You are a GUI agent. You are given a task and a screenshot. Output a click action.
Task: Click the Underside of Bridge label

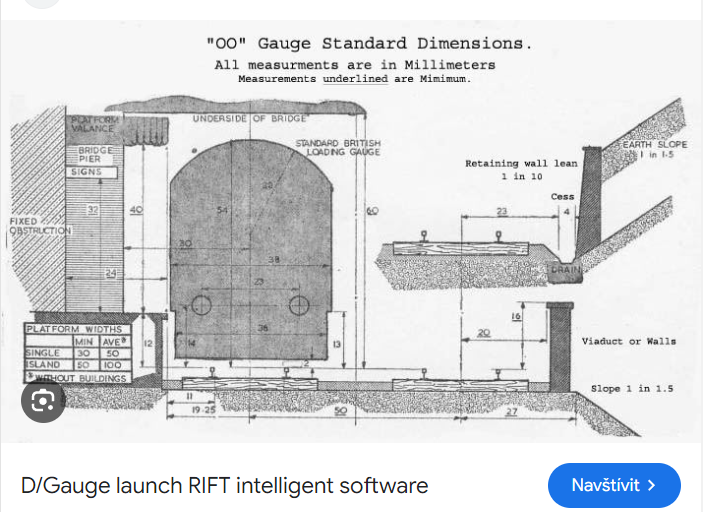236,119
